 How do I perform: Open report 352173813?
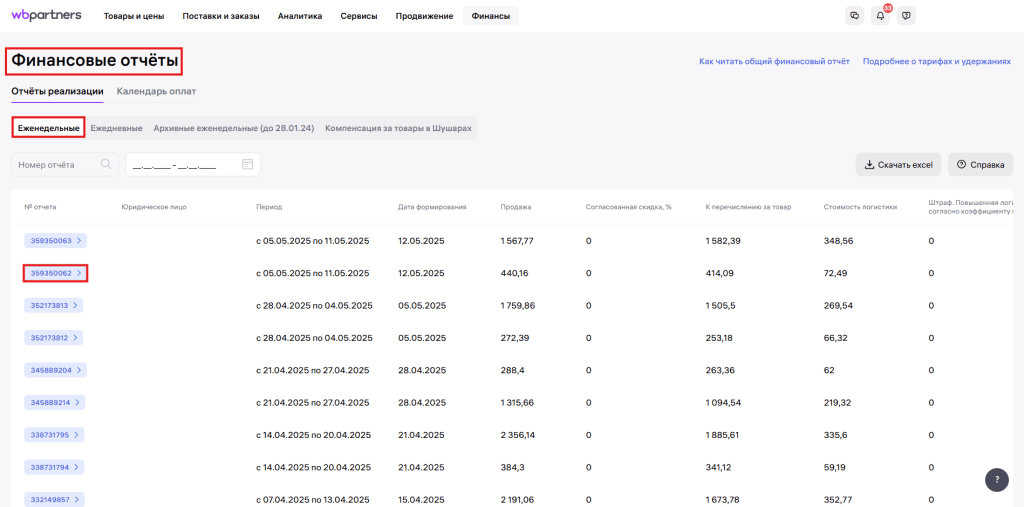pyautogui.click(x=54, y=305)
